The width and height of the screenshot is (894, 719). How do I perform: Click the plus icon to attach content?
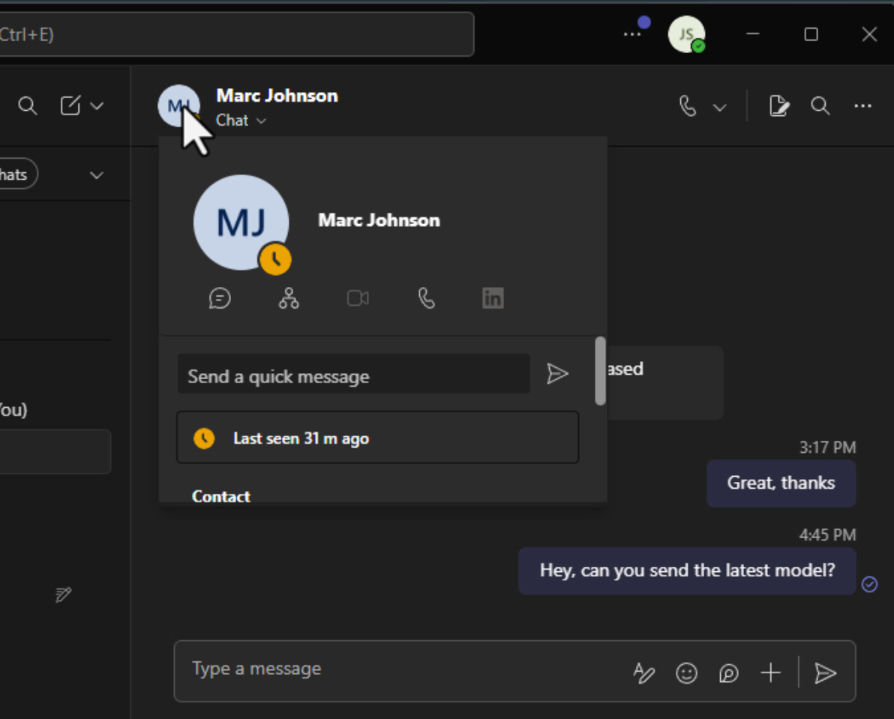[x=770, y=673]
